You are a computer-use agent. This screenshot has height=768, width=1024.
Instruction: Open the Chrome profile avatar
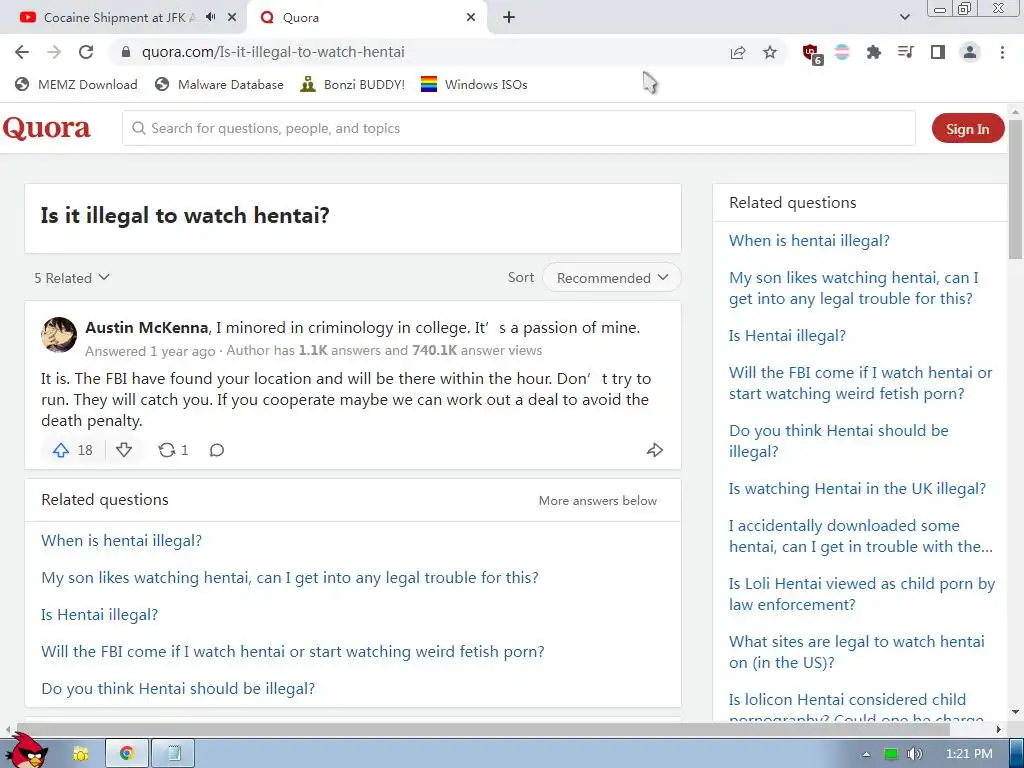pos(970,52)
